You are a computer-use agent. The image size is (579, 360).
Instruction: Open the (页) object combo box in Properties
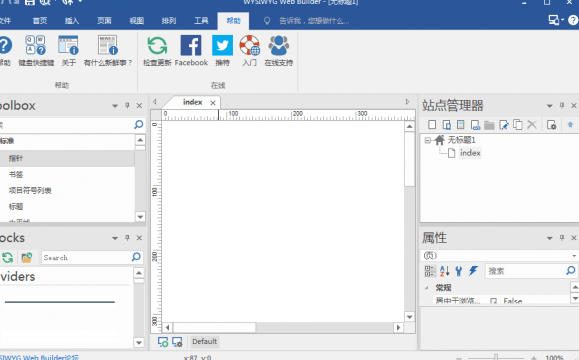click(499, 256)
